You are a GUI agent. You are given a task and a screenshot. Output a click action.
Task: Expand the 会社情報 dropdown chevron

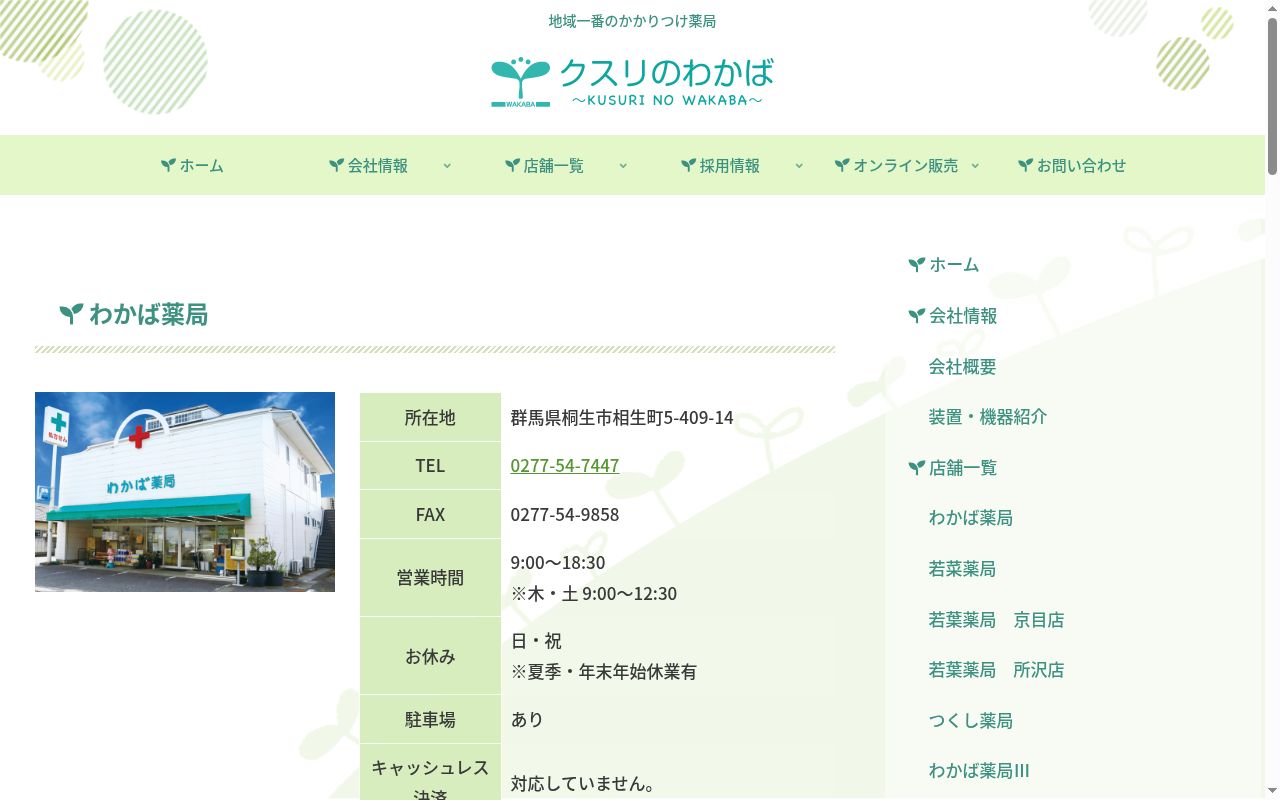447,166
